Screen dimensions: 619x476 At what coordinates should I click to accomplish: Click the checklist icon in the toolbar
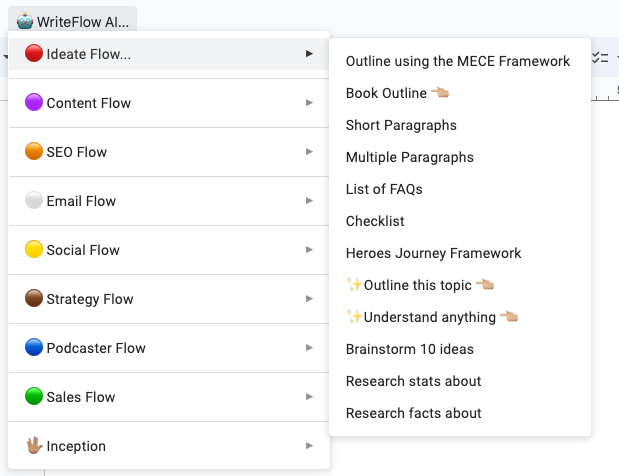pyautogui.click(x=600, y=58)
